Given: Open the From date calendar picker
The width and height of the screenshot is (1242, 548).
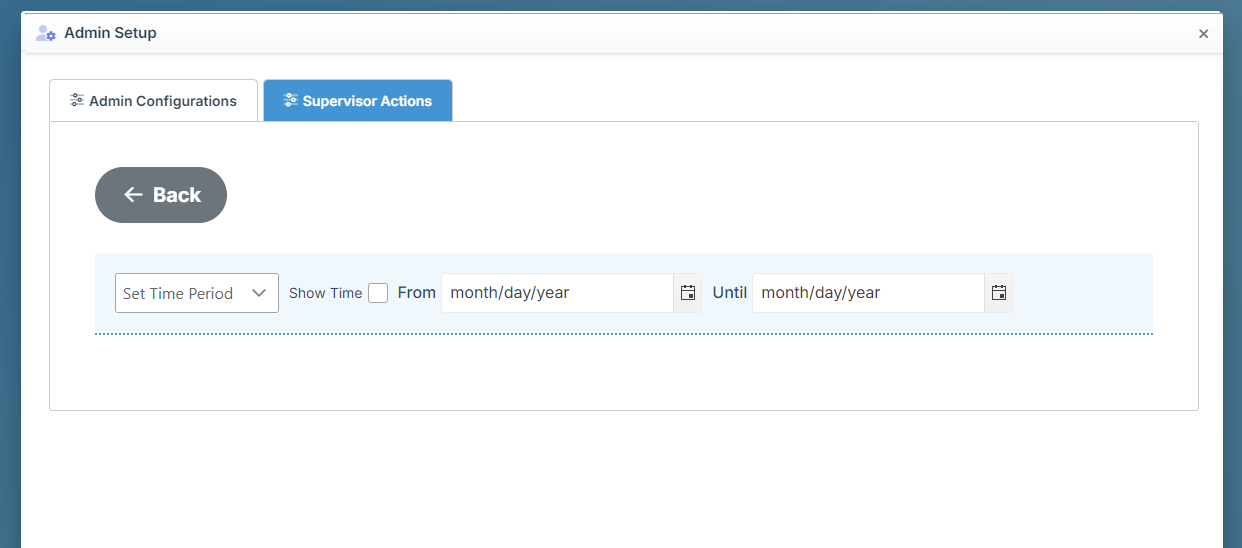Looking at the screenshot, I should 688,293.
